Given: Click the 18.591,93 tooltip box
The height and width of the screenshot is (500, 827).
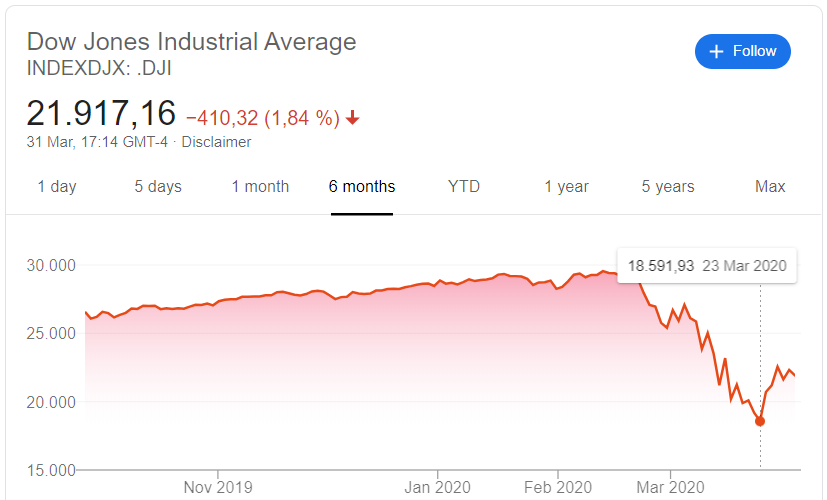Looking at the screenshot, I should tap(707, 266).
